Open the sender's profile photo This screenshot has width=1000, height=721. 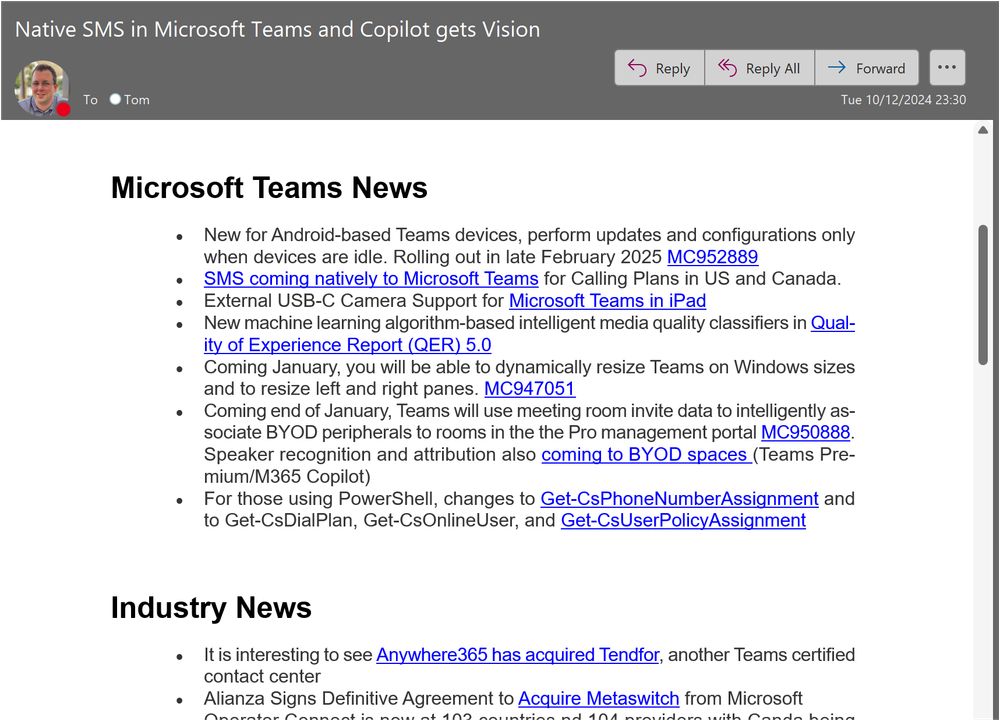[x=42, y=88]
